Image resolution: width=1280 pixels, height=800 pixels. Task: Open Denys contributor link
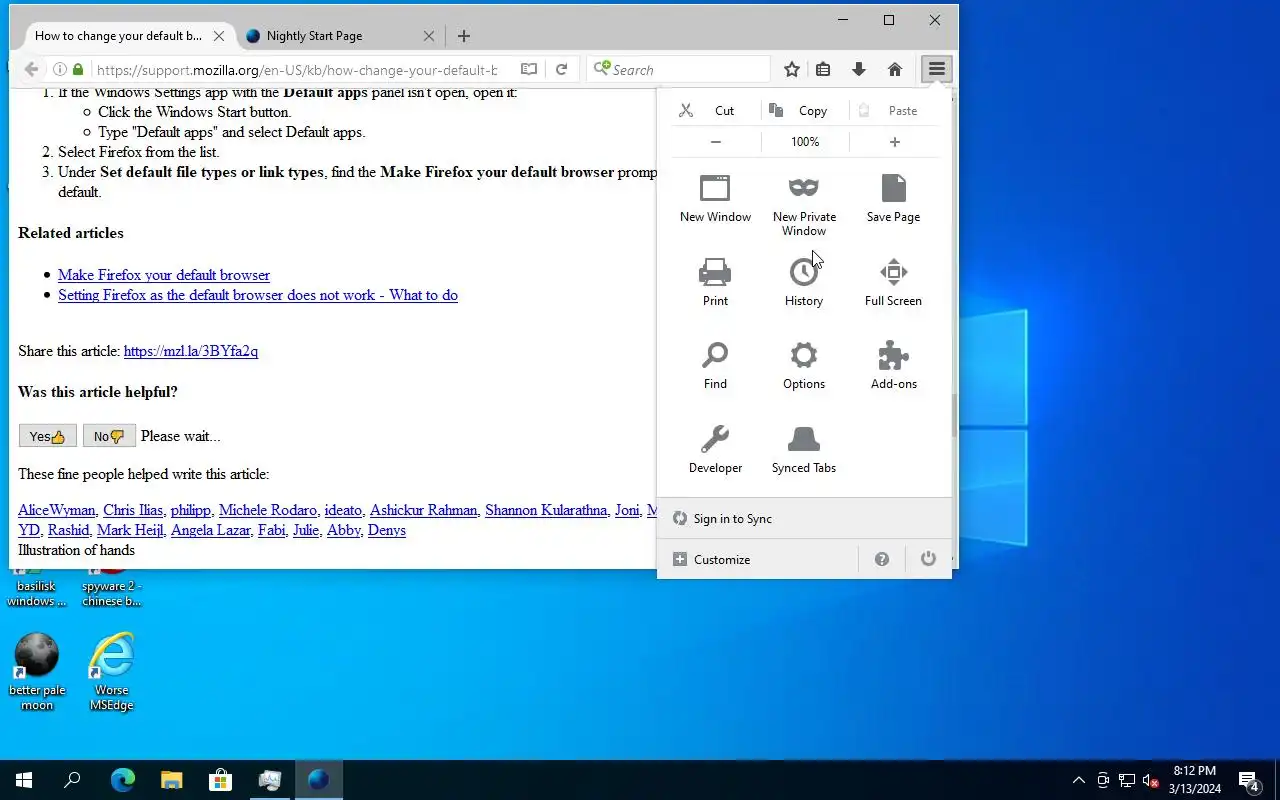click(387, 530)
